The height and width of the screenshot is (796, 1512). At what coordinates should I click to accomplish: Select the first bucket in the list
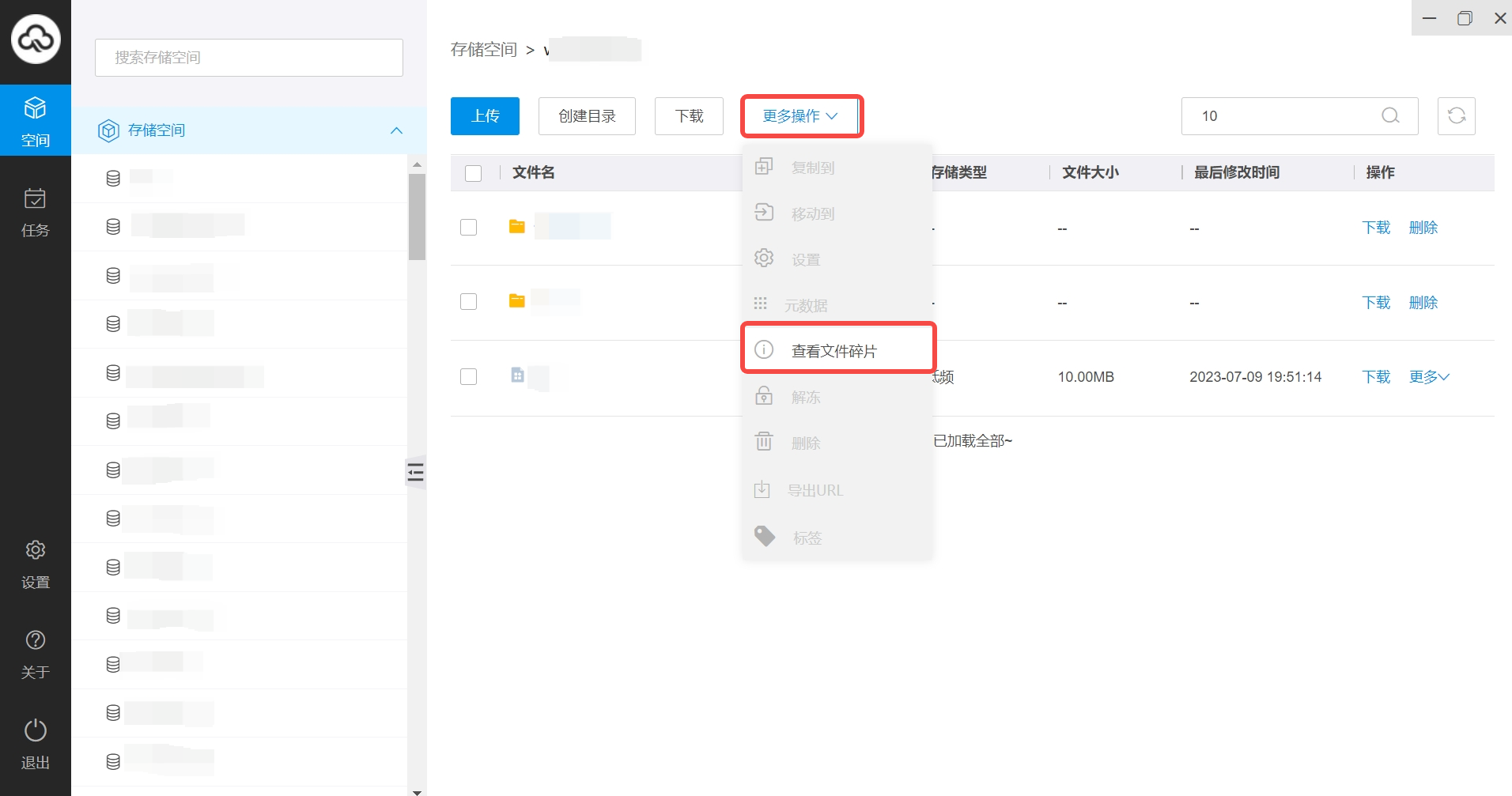click(x=240, y=179)
